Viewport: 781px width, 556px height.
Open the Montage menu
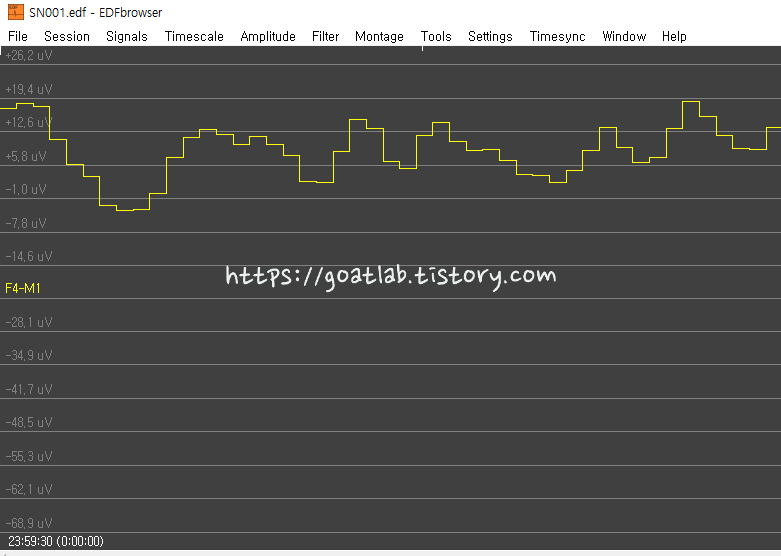379,36
